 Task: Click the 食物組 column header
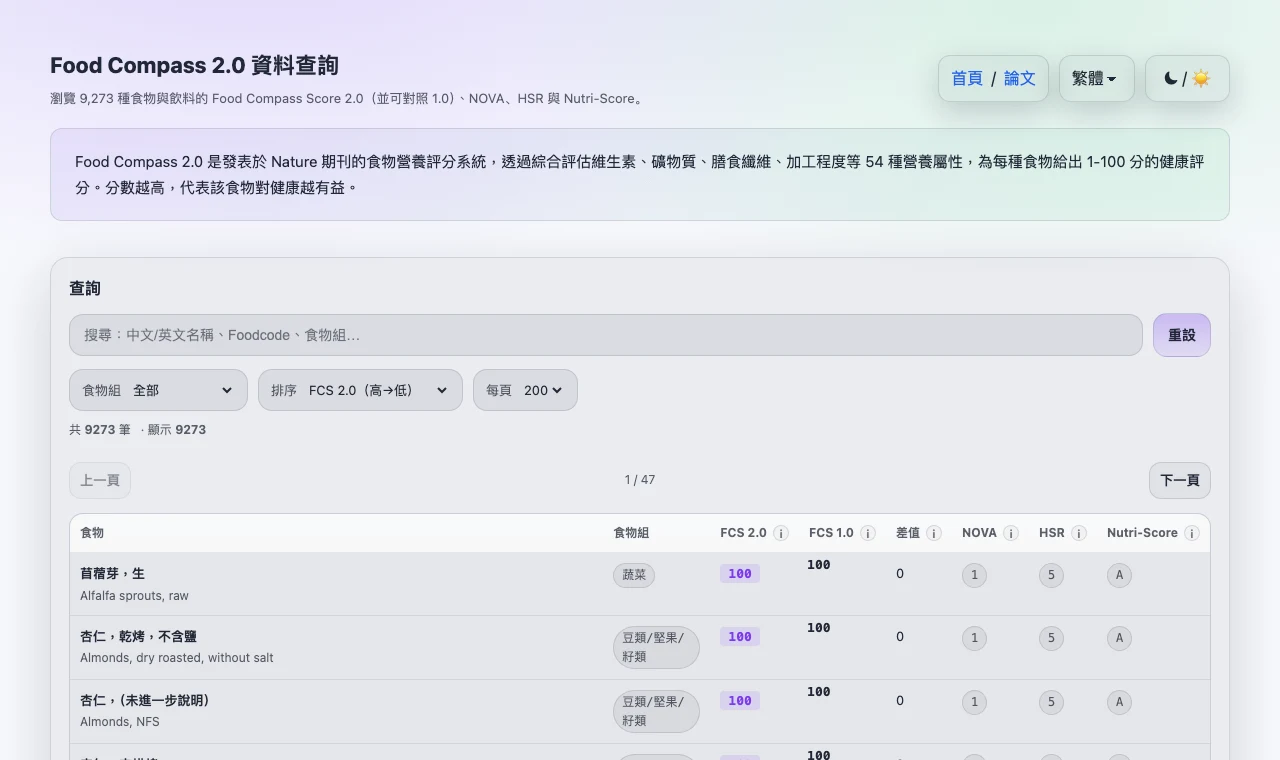pyautogui.click(x=631, y=533)
